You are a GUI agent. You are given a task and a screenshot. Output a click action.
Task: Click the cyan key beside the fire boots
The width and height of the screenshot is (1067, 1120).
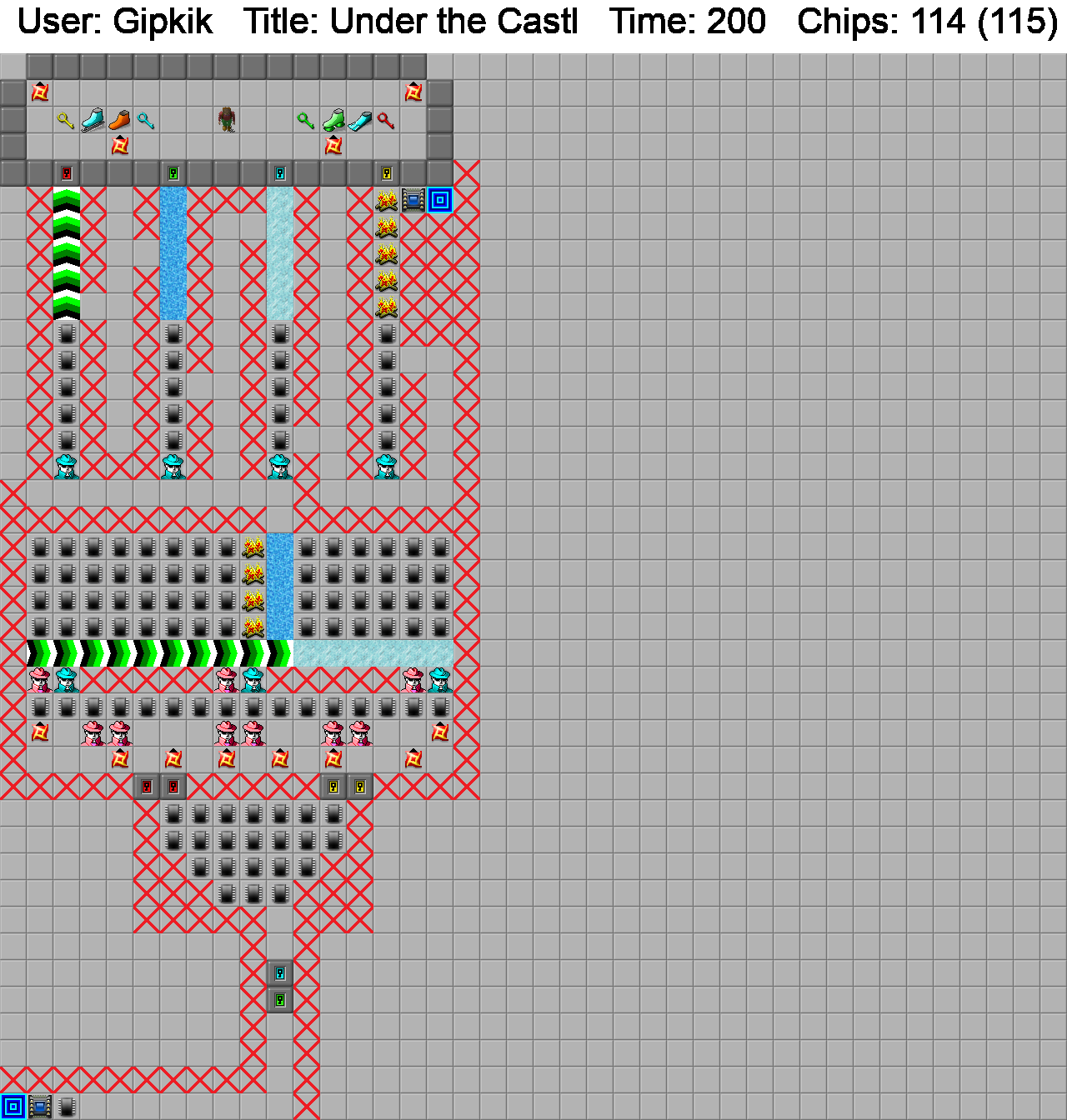coord(146,121)
